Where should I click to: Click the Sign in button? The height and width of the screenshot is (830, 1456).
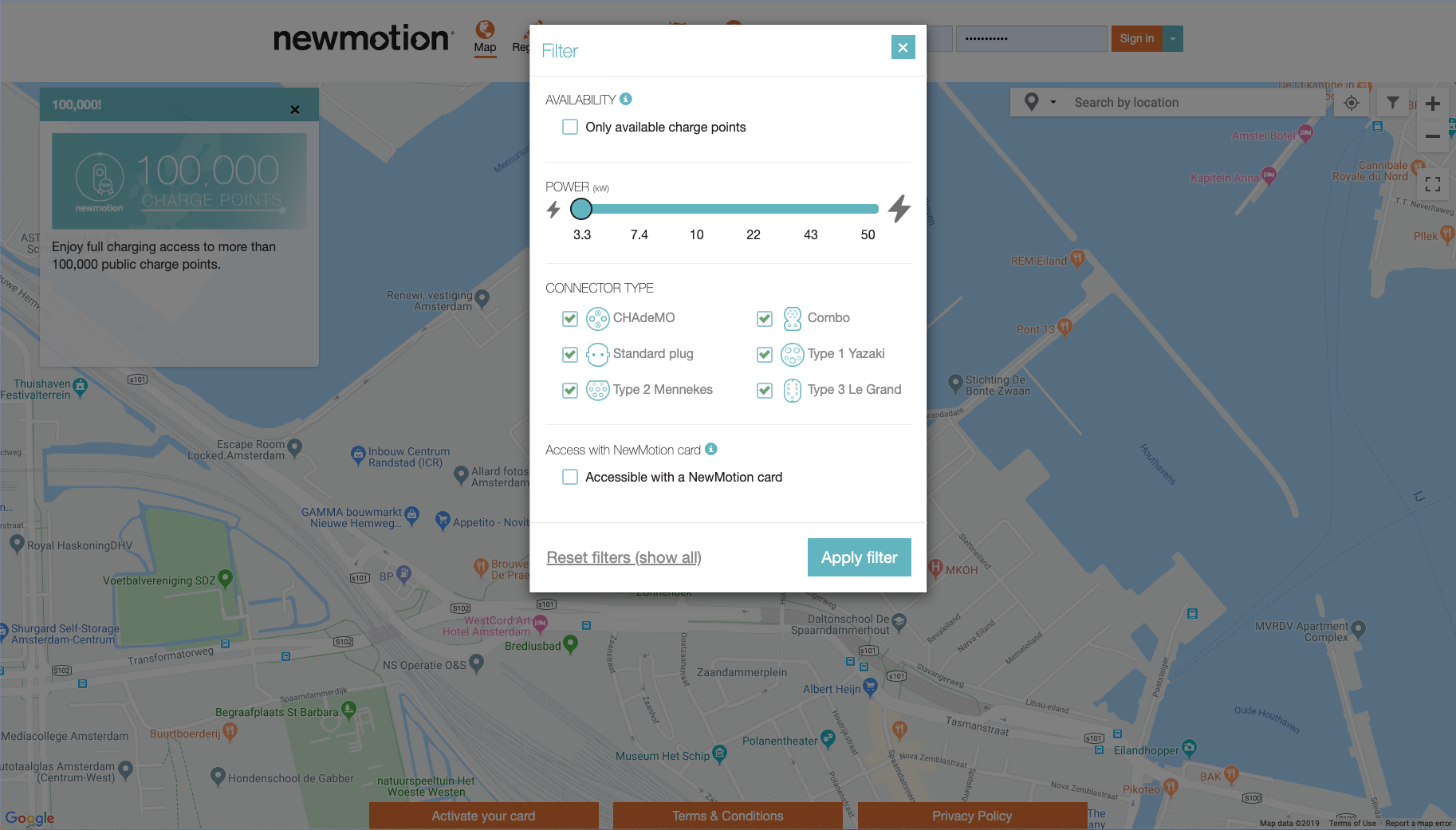coord(1136,38)
